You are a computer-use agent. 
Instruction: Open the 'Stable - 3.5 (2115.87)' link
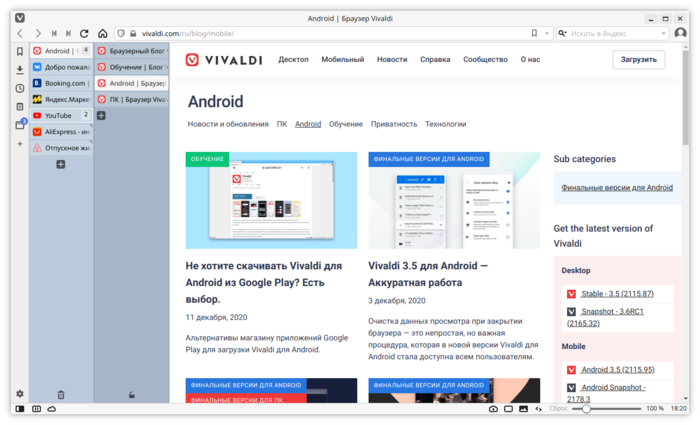[x=617, y=294]
